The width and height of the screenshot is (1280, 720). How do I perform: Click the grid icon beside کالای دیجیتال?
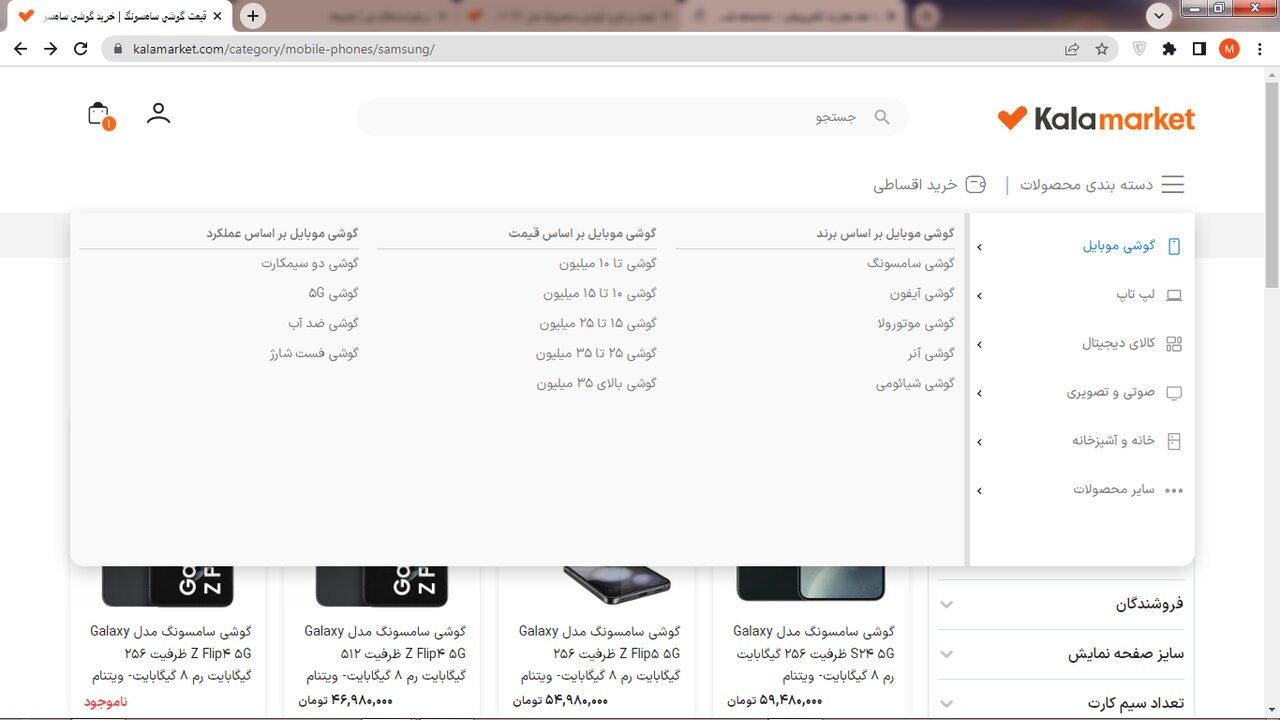(1176, 343)
